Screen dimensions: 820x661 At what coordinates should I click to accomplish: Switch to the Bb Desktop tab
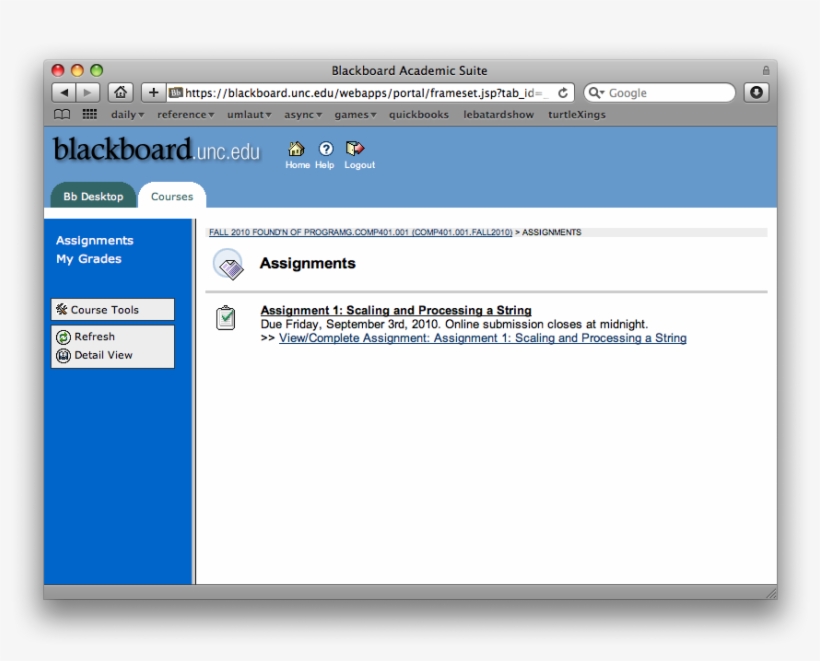tap(95, 196)
